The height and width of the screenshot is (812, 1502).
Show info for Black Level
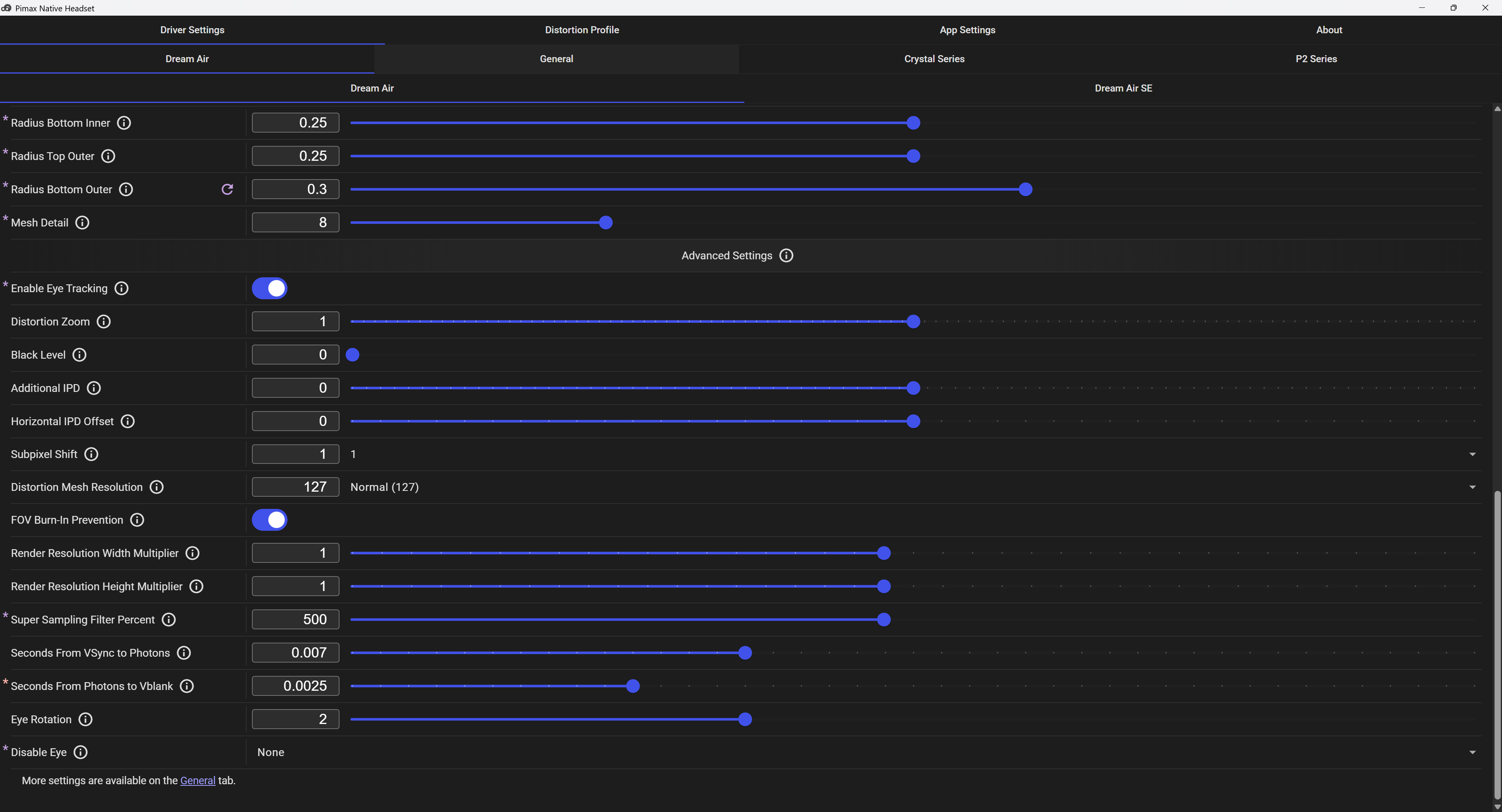click(x=79, y=355)
